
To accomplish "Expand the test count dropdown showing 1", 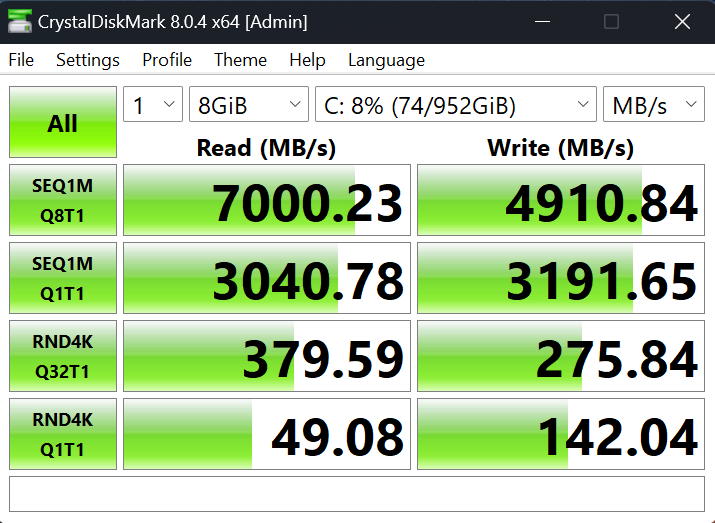I will (153, 104).
